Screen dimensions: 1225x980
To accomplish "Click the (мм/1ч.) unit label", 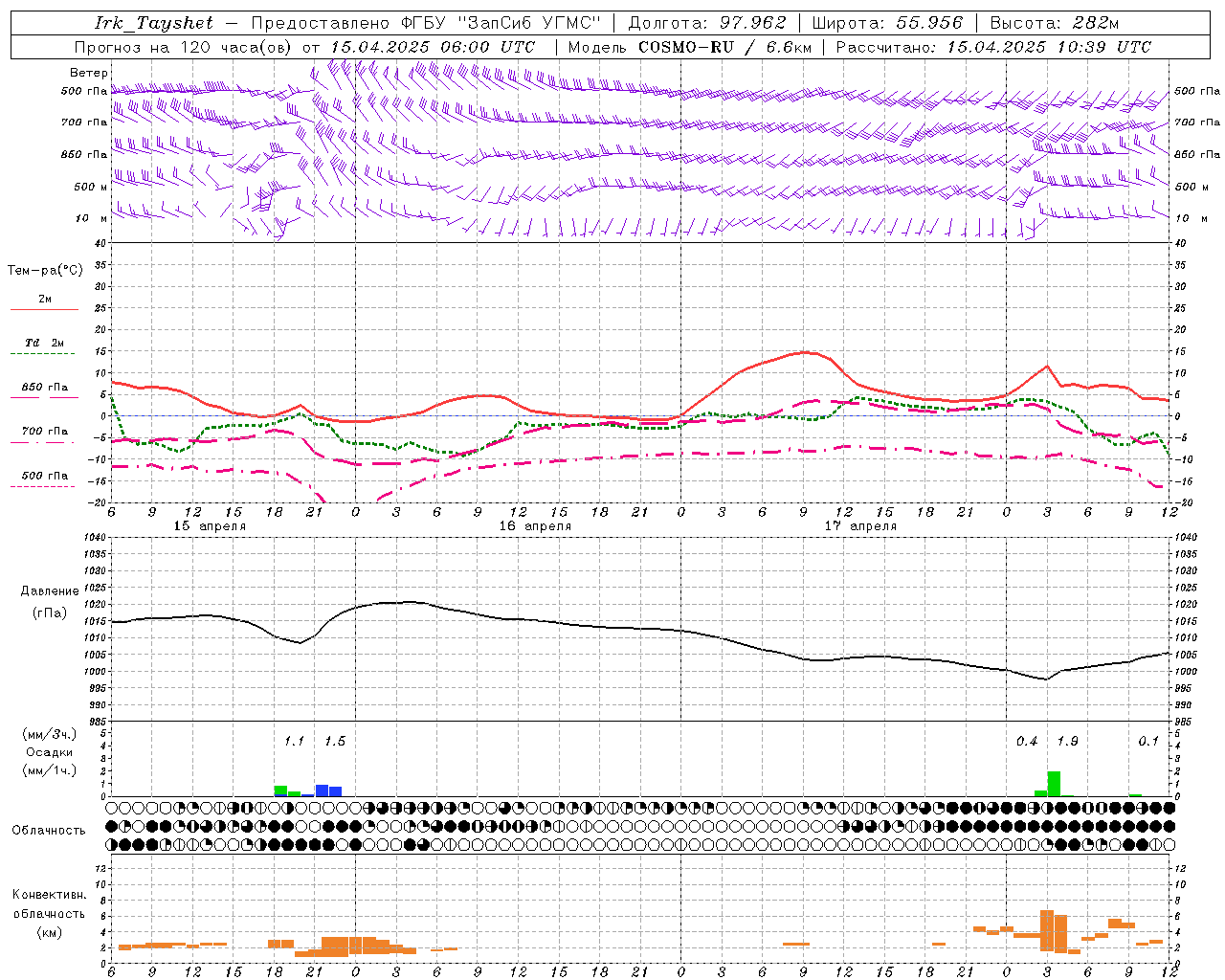I will coord(50,770).
